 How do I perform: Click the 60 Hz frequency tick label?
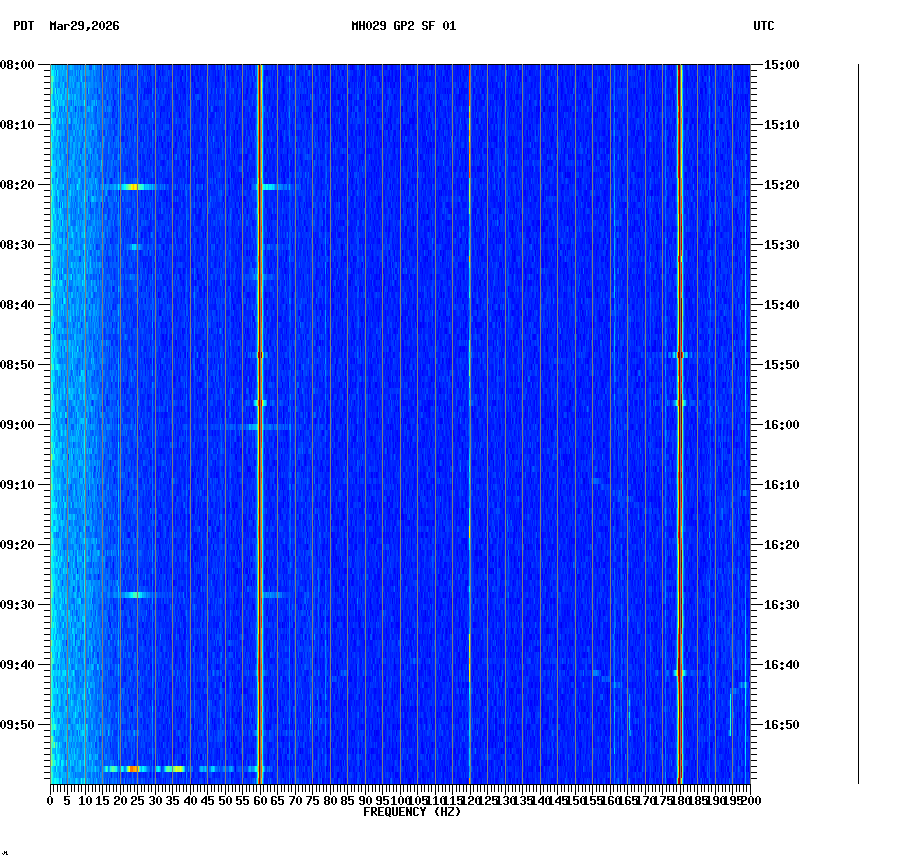pyautogui.click(x=258, y=801)
